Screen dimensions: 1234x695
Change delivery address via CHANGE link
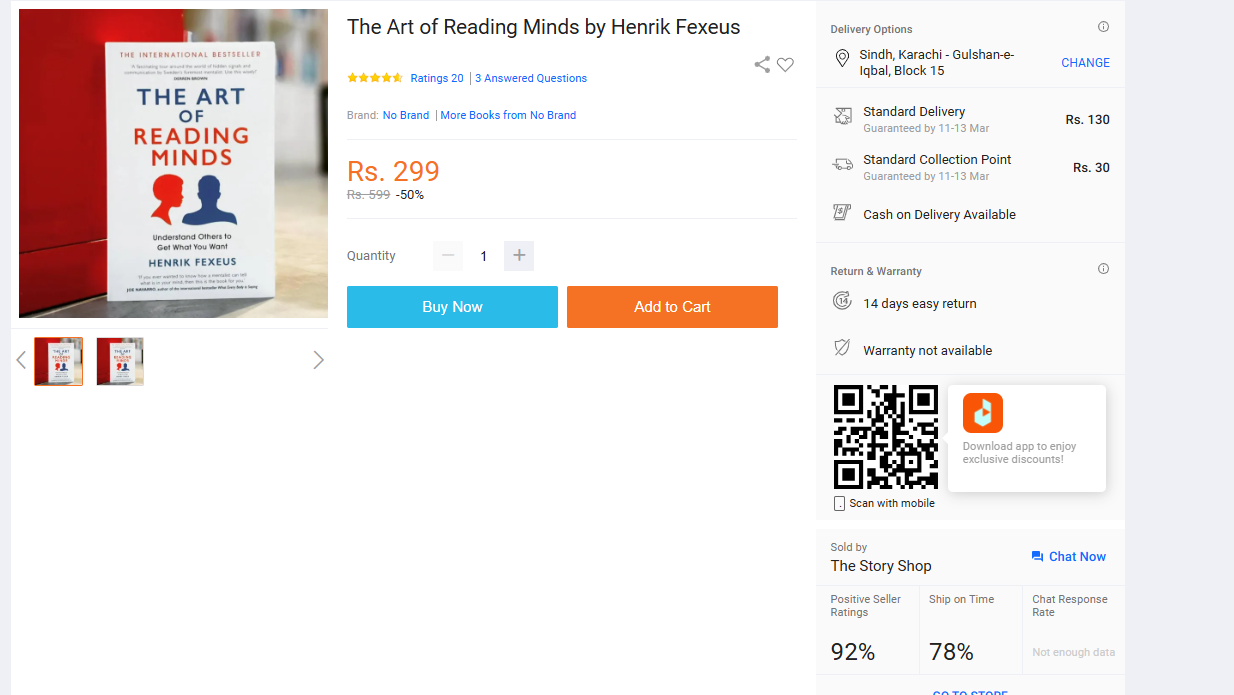[1085, 62]
